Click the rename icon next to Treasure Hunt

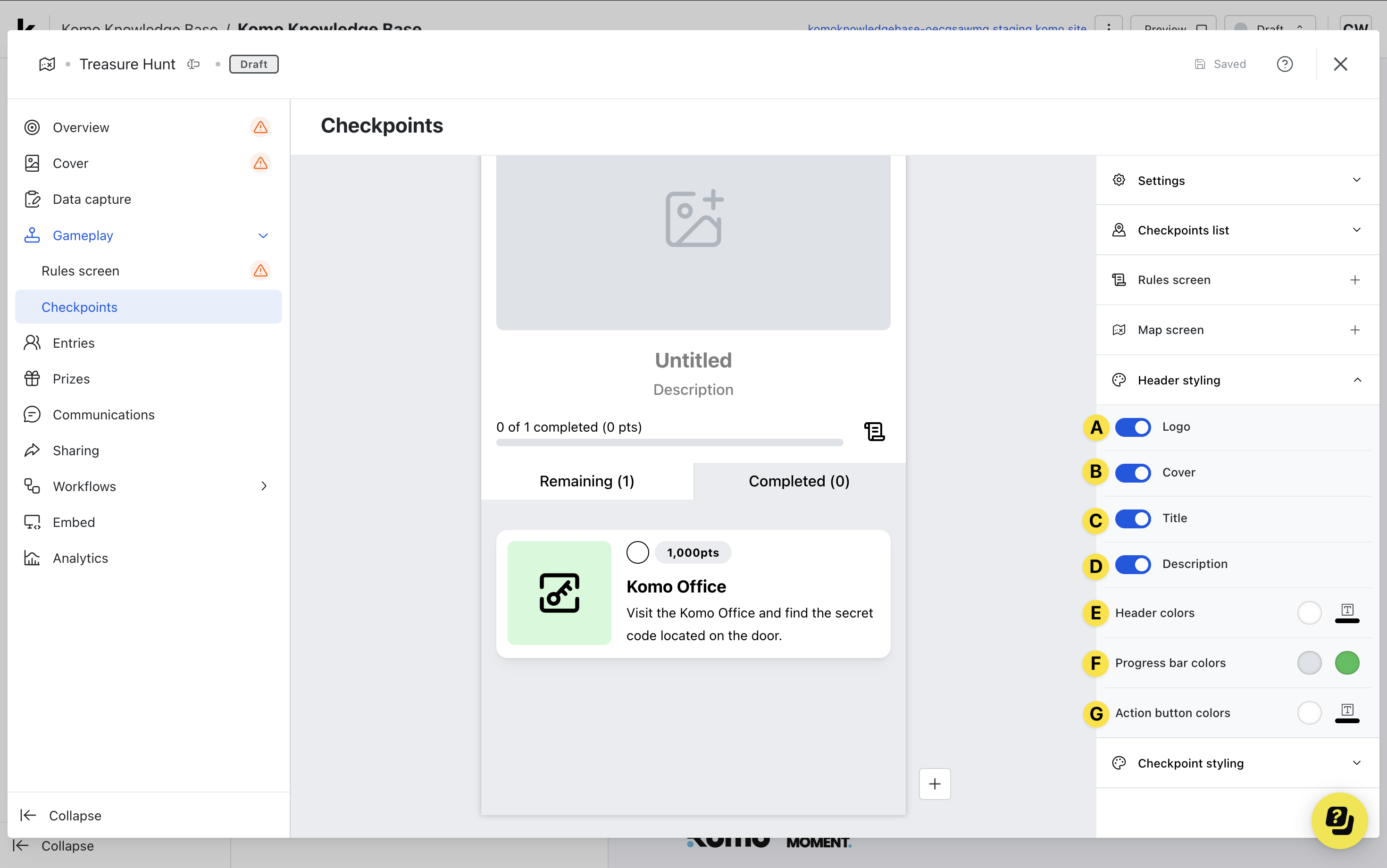click(193, 64)
